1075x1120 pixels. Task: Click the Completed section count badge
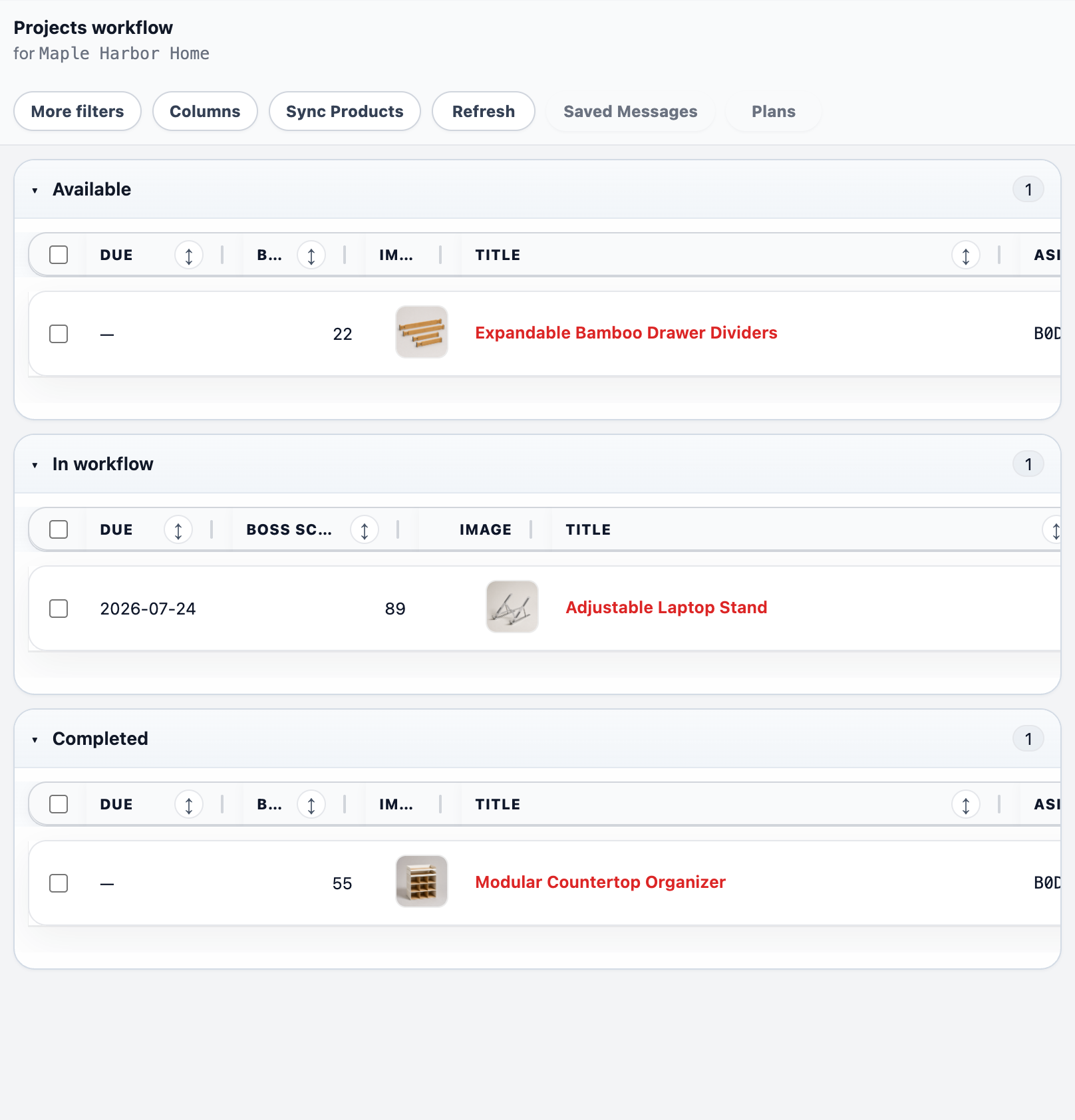tap(1028, 739)
